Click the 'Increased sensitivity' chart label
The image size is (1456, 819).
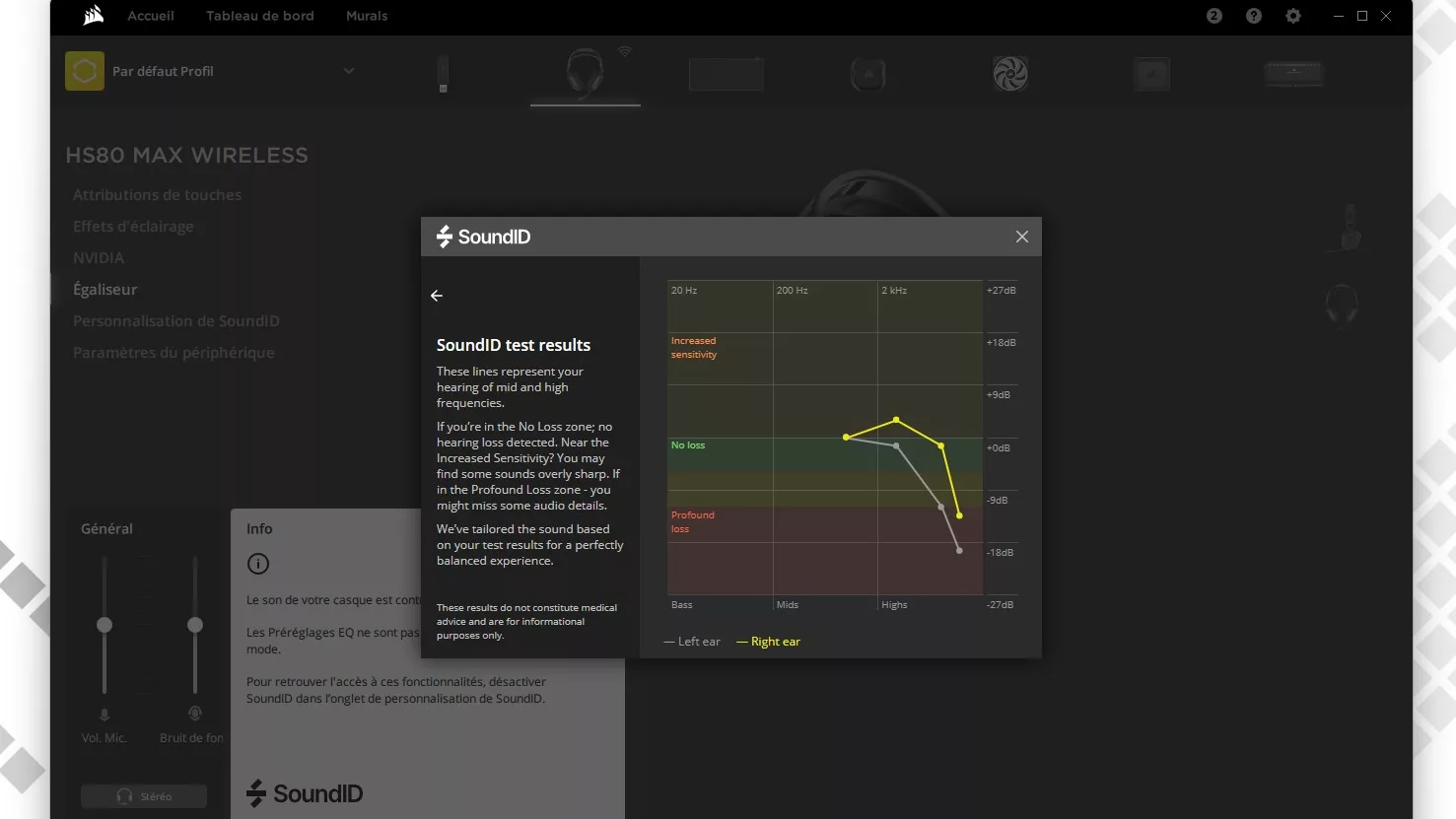point(694,348)
